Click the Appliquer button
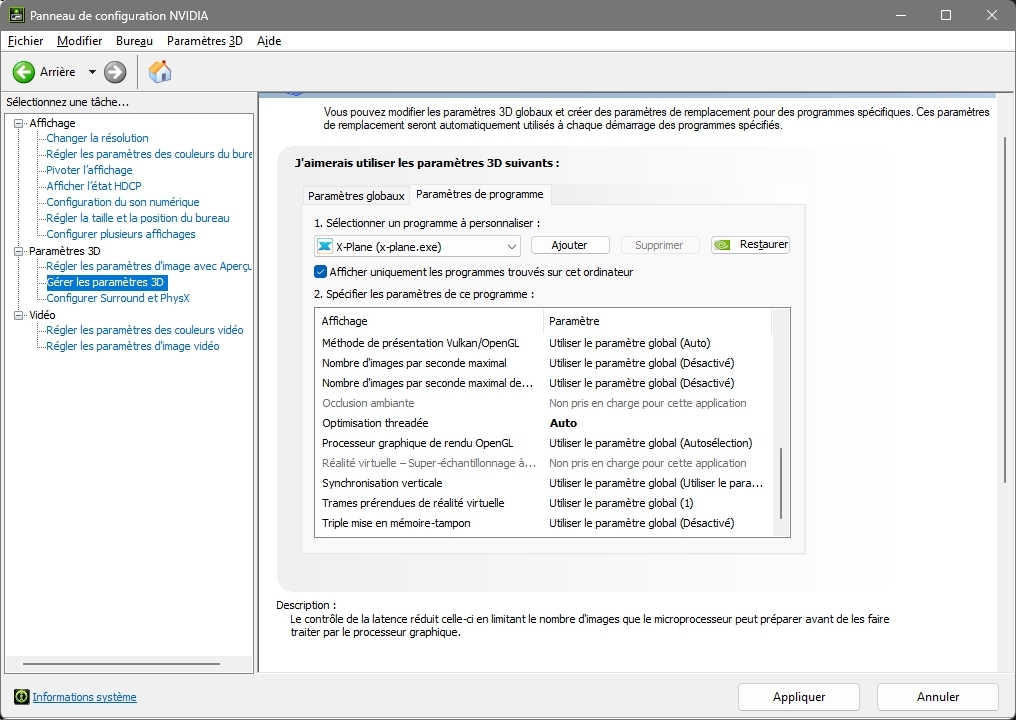1016x720 pixels. 798,697
